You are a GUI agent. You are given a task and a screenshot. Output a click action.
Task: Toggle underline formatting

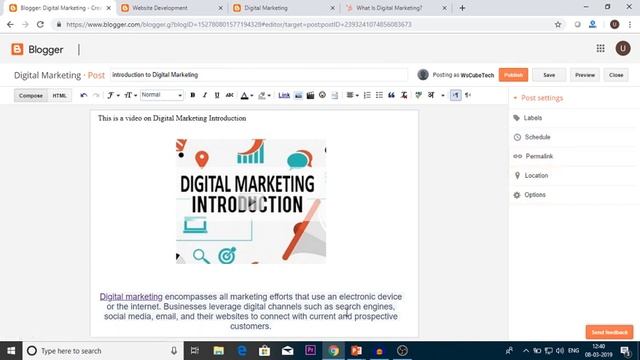[x=217, y=95]
